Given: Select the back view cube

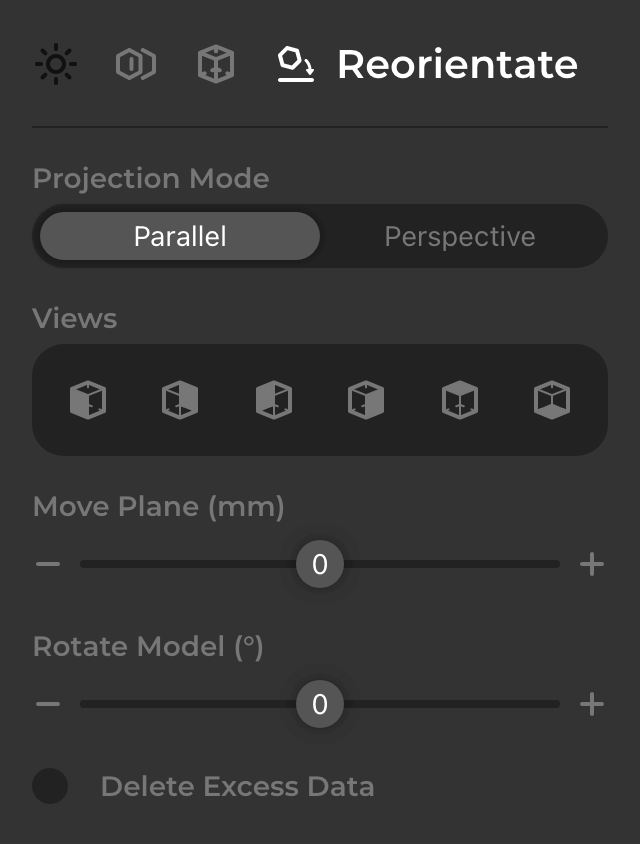Looking at the screenshot, I should coord(181,400).
